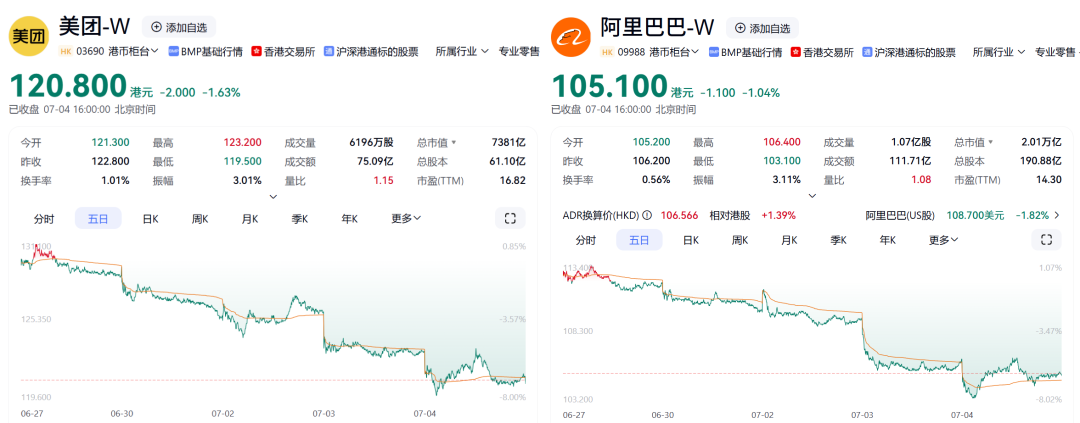Add Alibaba-W to the watchlist
The image size is (1080, 423).
pos(762,28)
